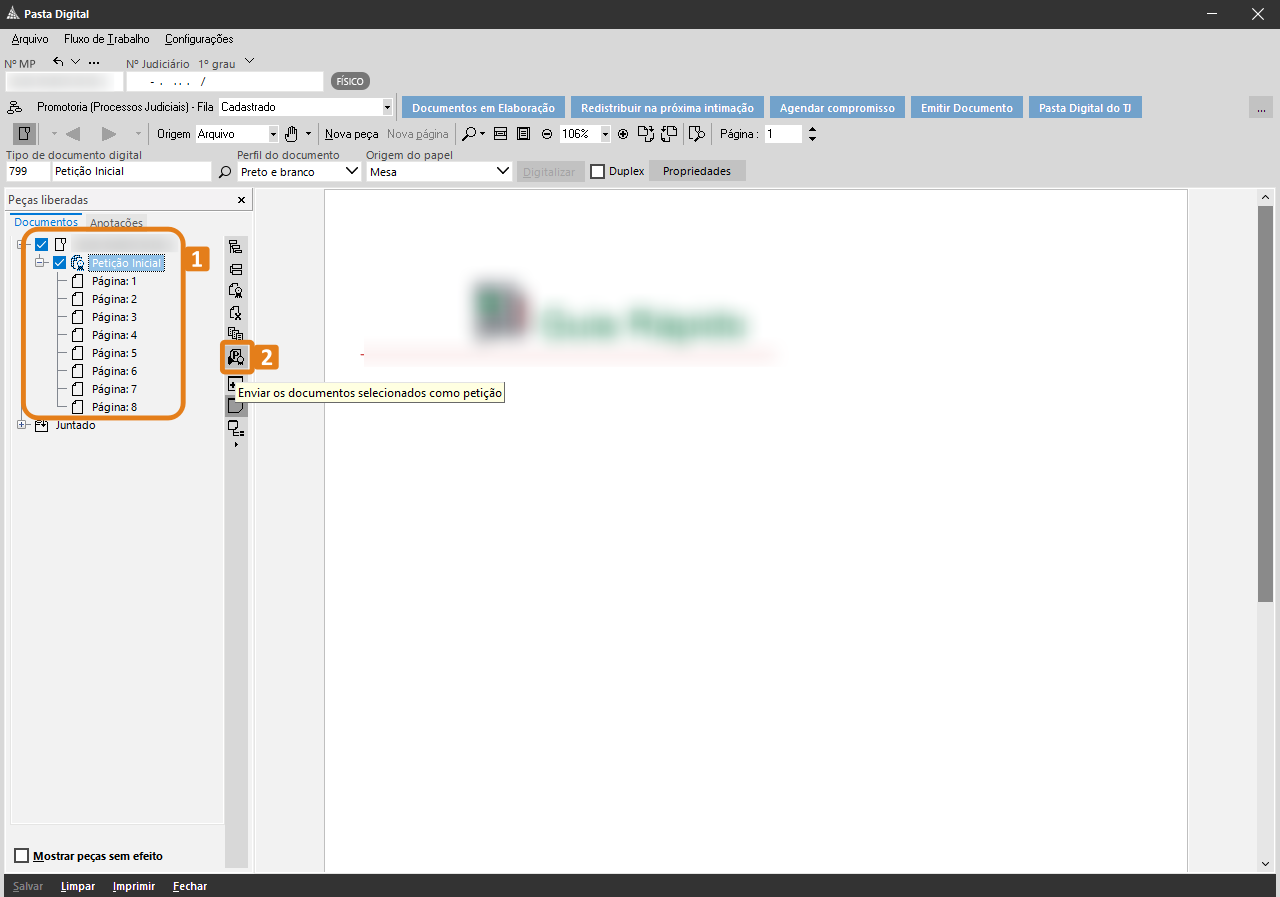Close the Peças liberadas panel
This screenshot has width=1280, height=897.
(241, 200)
